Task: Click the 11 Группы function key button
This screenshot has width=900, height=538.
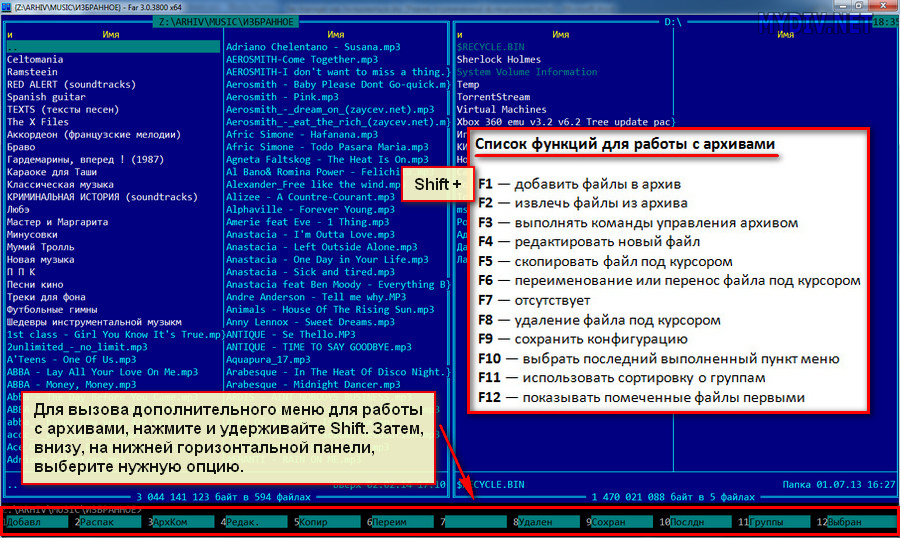Action: tap(774, 522)
